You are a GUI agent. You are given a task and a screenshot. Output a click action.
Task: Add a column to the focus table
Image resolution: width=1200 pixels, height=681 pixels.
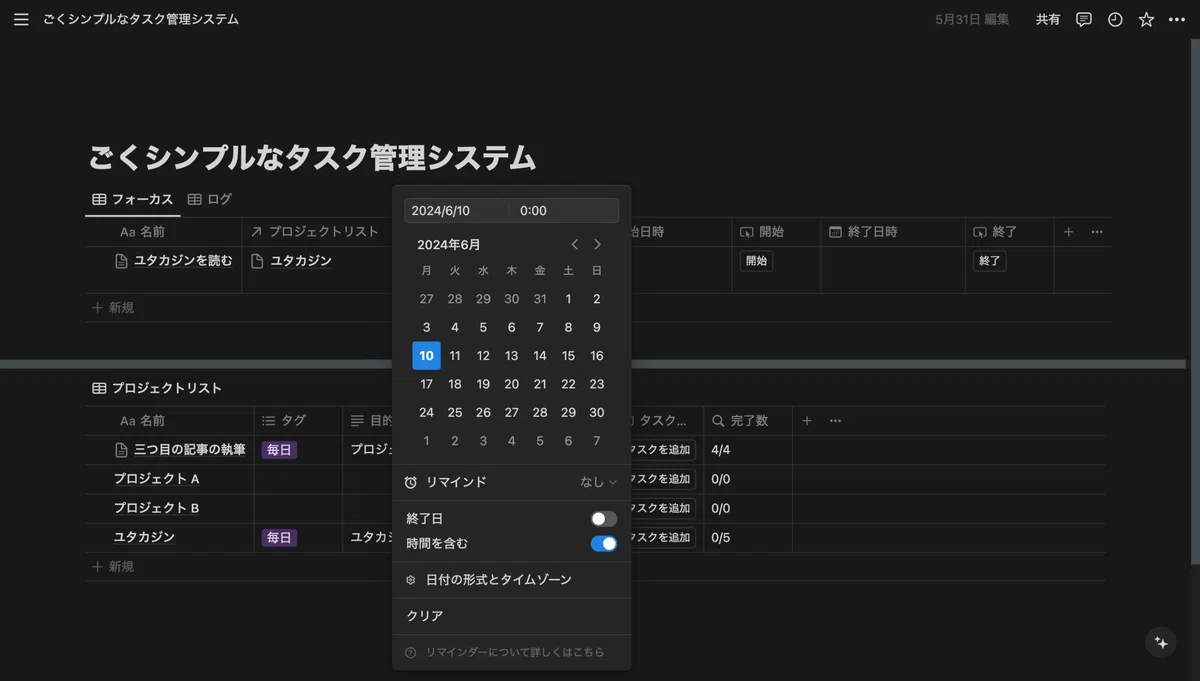(x=1068, y=231)
